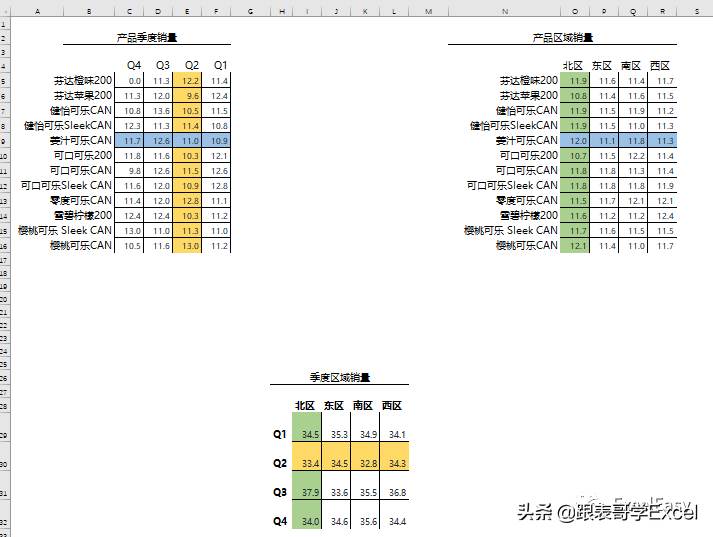Viewport: 713px width, 537px height.
Task: Select 雪碧柠檬200 label in right table
Action: (x=529, y=216)
